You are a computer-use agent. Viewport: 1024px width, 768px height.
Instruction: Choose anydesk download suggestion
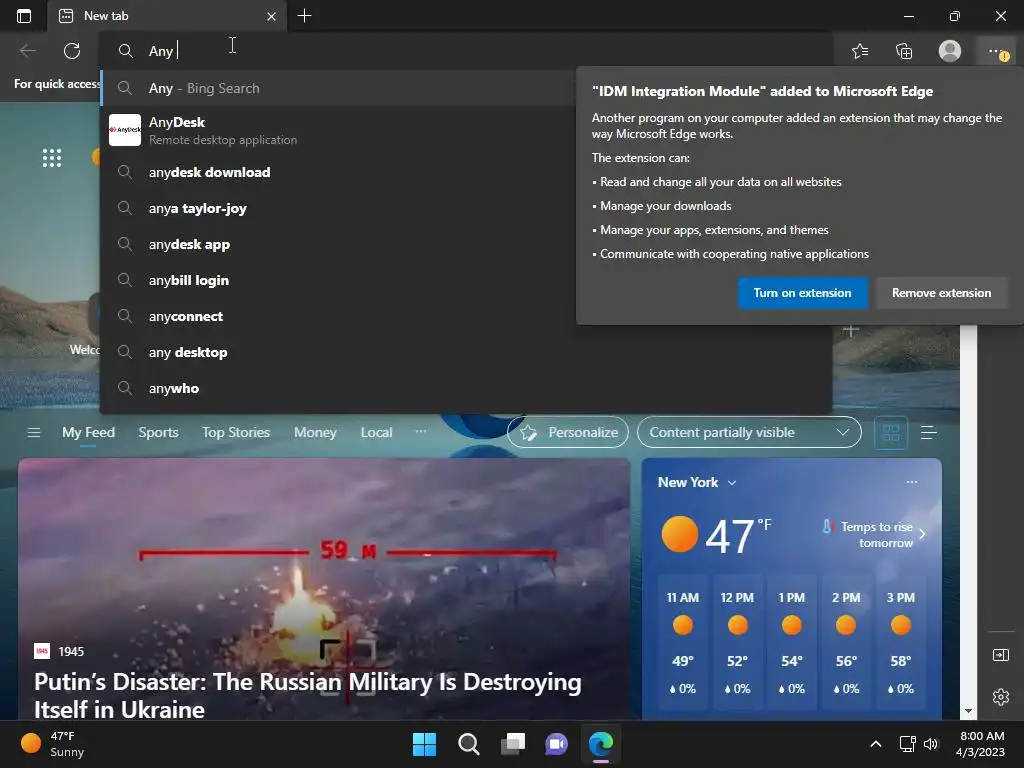(338, 172)
